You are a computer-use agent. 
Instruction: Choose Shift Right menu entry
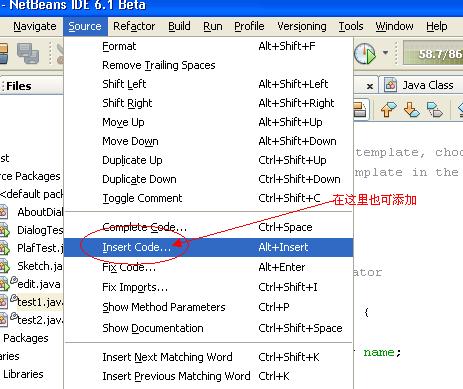point(208,103)
